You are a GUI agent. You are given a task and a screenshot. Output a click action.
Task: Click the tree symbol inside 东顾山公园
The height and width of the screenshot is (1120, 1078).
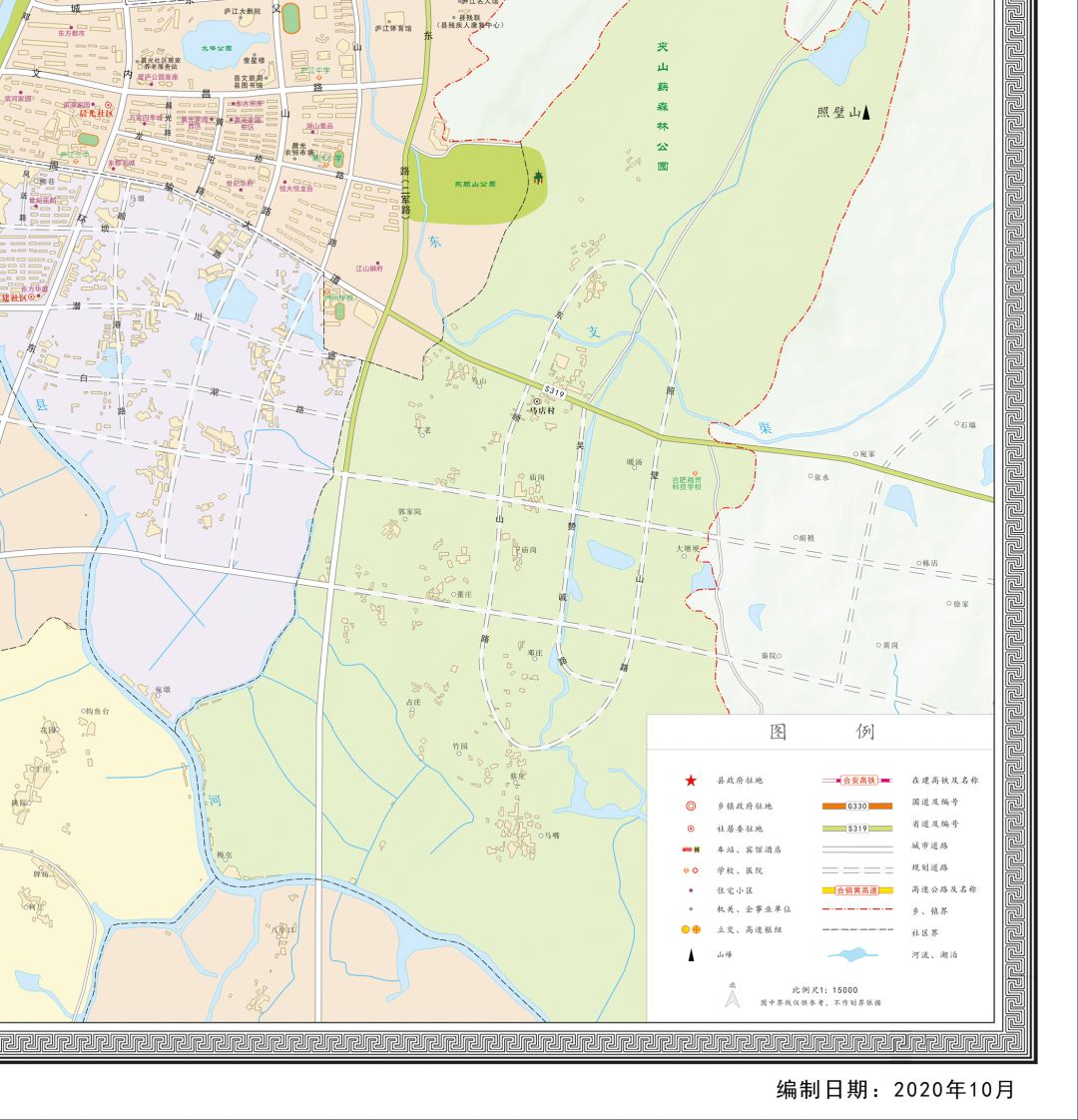click(x=539, y=176)
